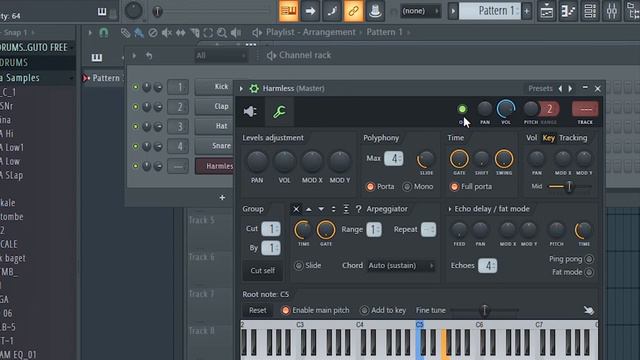Viewport: 640px width, 360px height.
Task: Click the add channel plus button
Action: pos(222,198)
